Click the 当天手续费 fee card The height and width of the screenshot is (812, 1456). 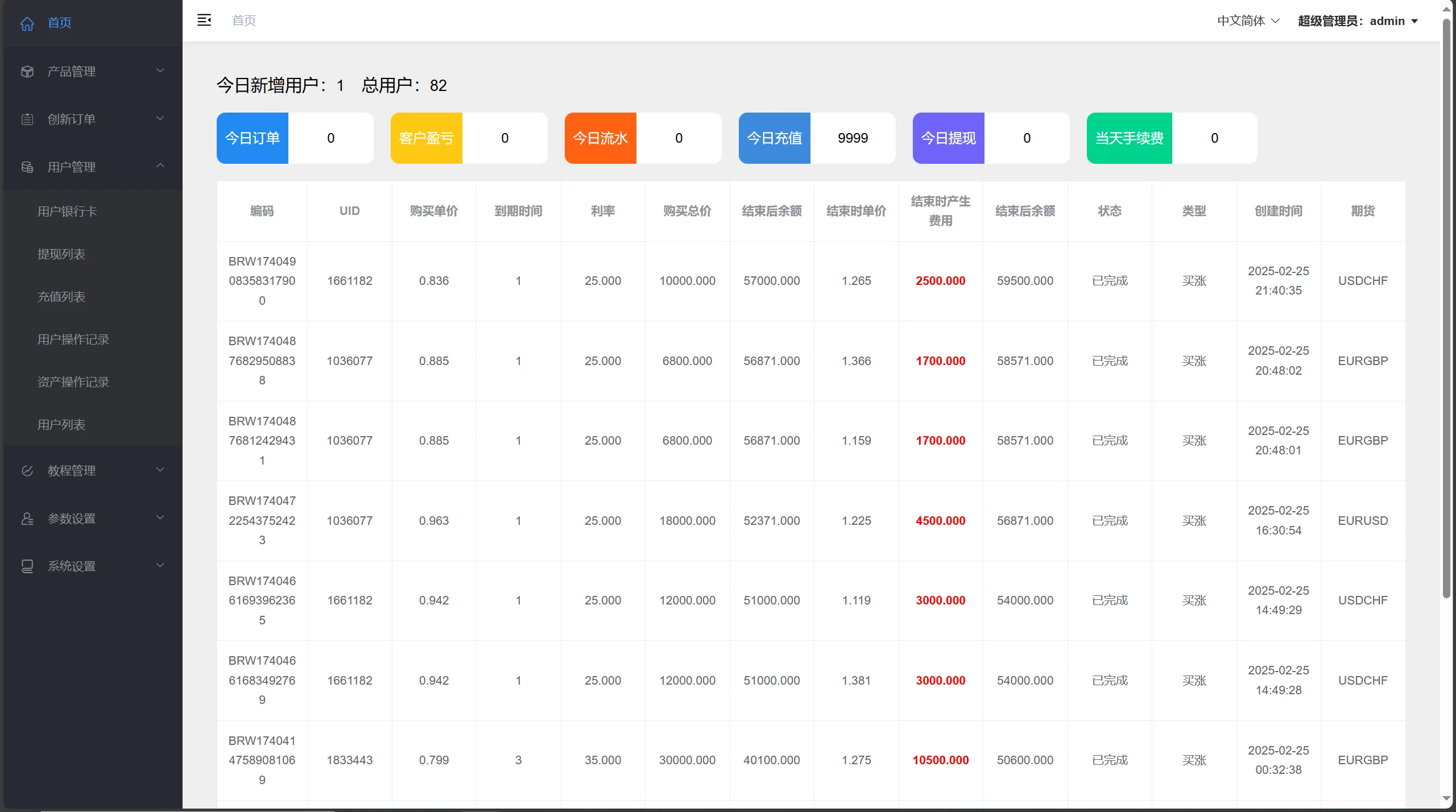pyautogui.click(x=1130, y=138)
